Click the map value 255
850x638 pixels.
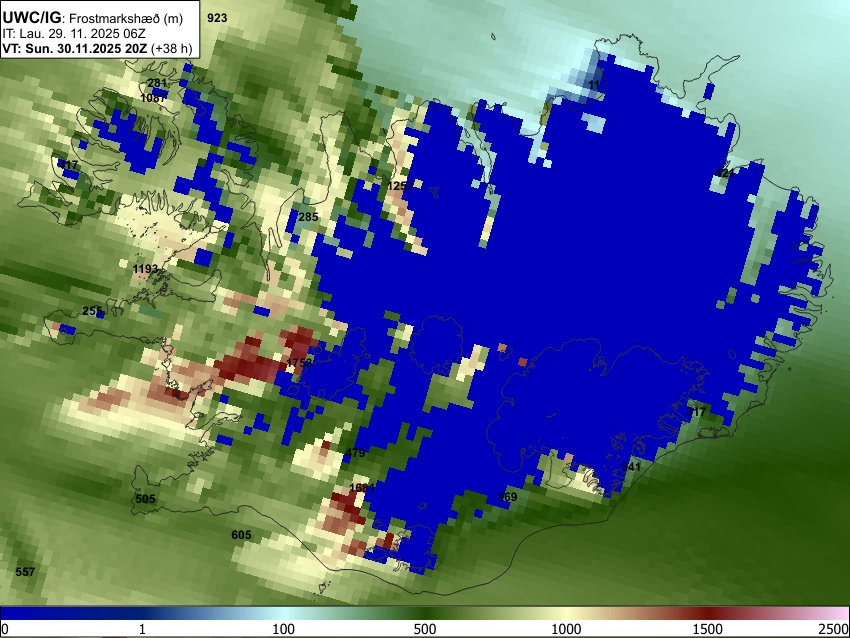(93, 311)
